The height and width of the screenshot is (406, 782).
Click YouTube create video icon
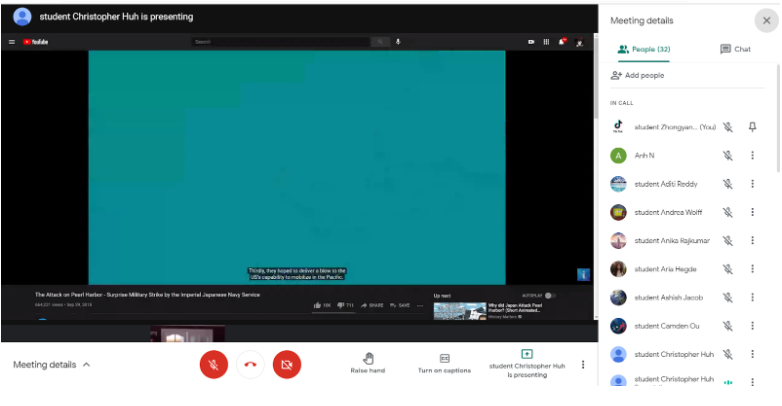[x=531, y=42]
